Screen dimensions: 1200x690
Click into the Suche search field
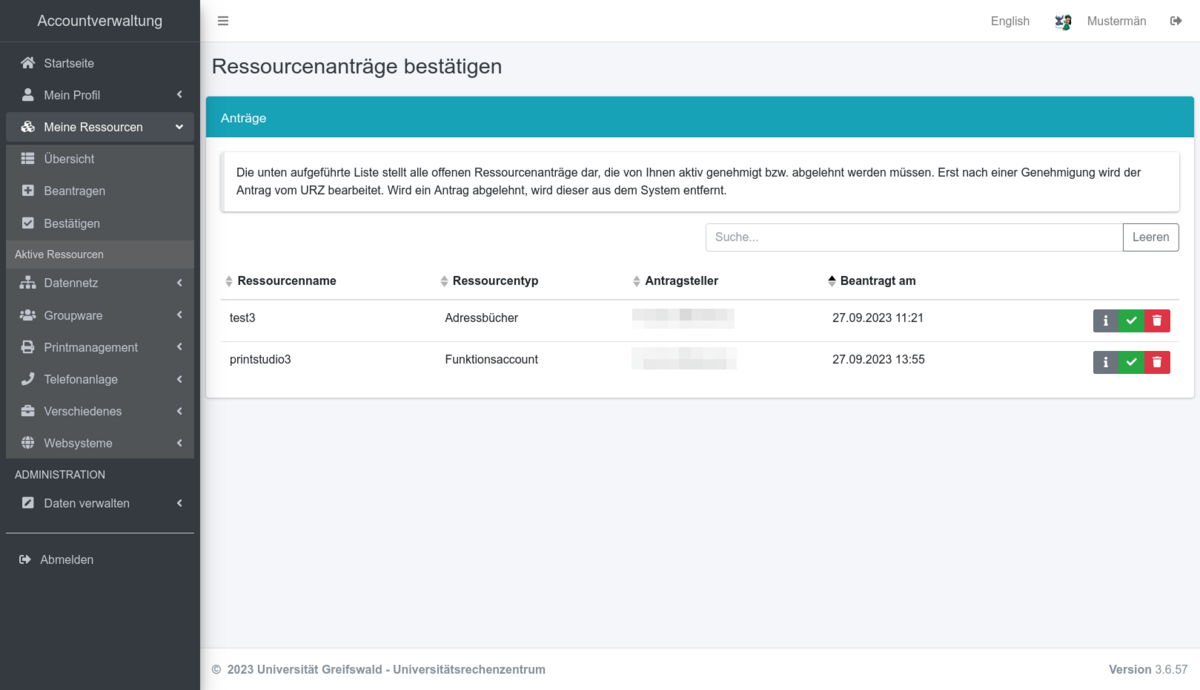coord(913,237)
